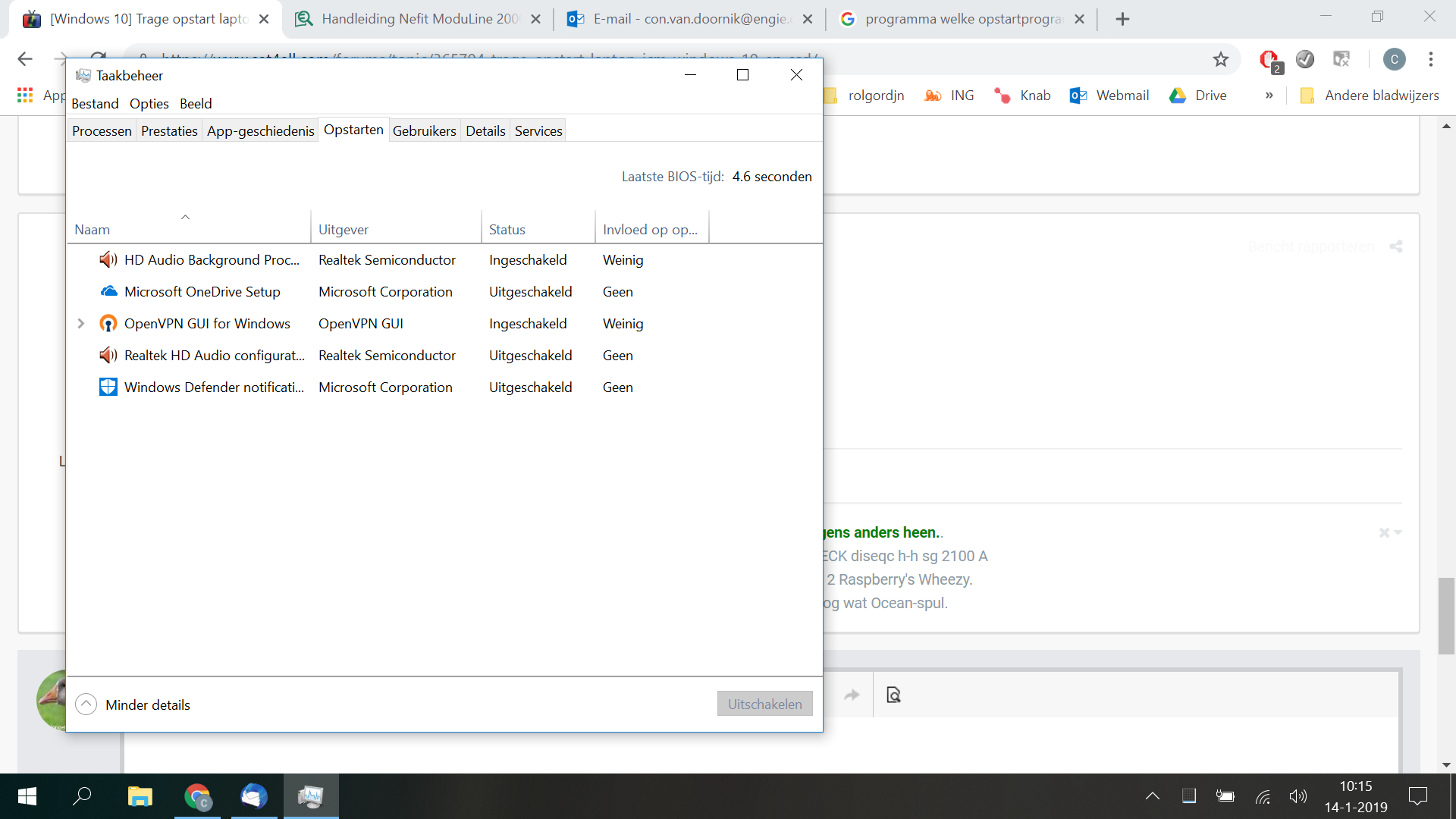The image size is (1456, 819).
Task: Click the Windows Defender notification shield icon
Action: tap(108, 388)
